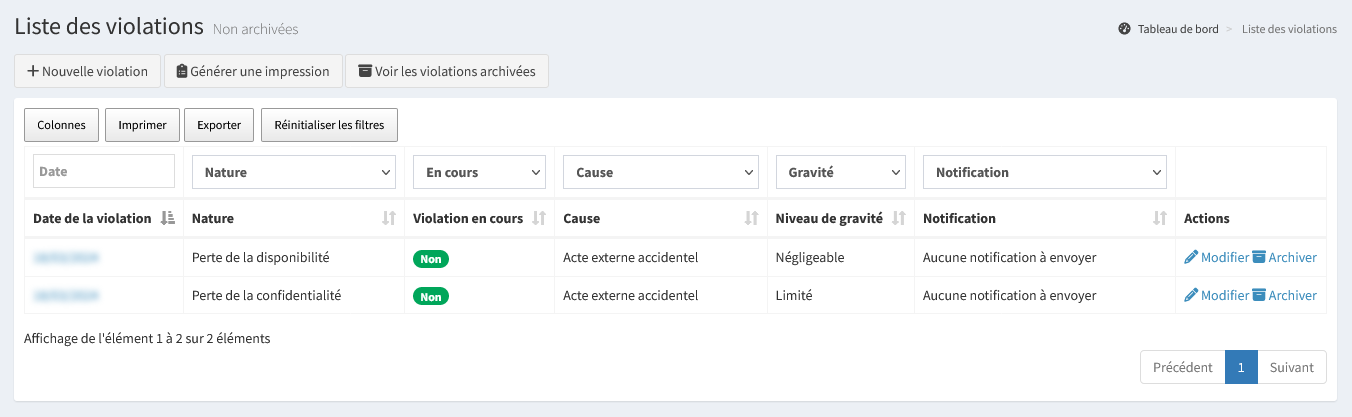The height and width of the screenshot is (417, 1352).
Task: Sort the Violation en cours column
Action: [539, 218]
